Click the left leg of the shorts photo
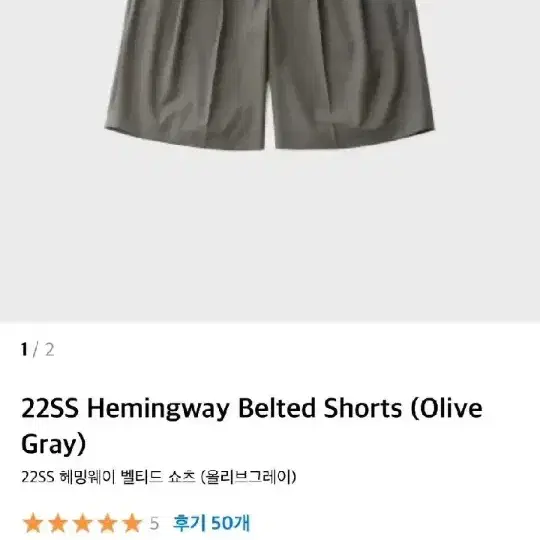 (186, 79)
